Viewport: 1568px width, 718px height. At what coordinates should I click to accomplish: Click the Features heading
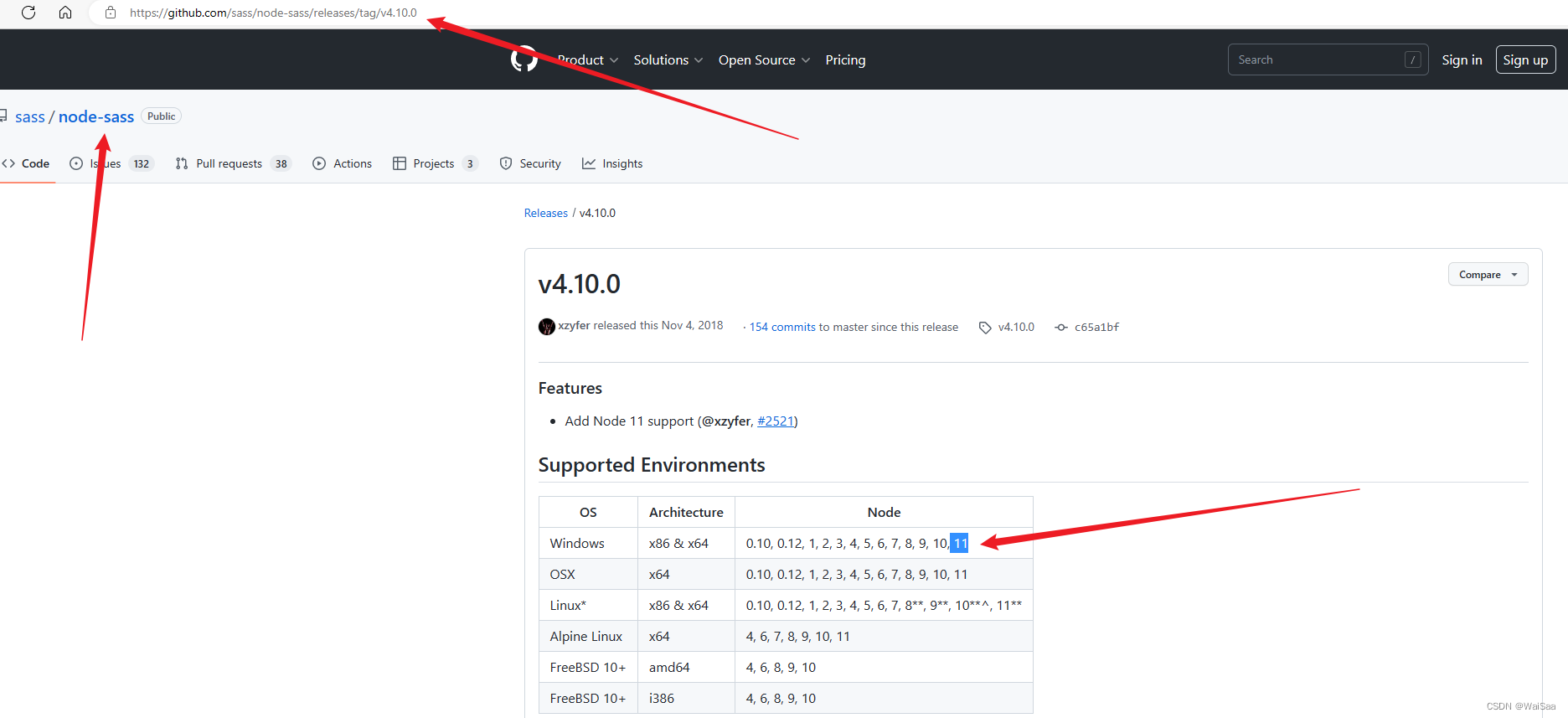point(570,388)
